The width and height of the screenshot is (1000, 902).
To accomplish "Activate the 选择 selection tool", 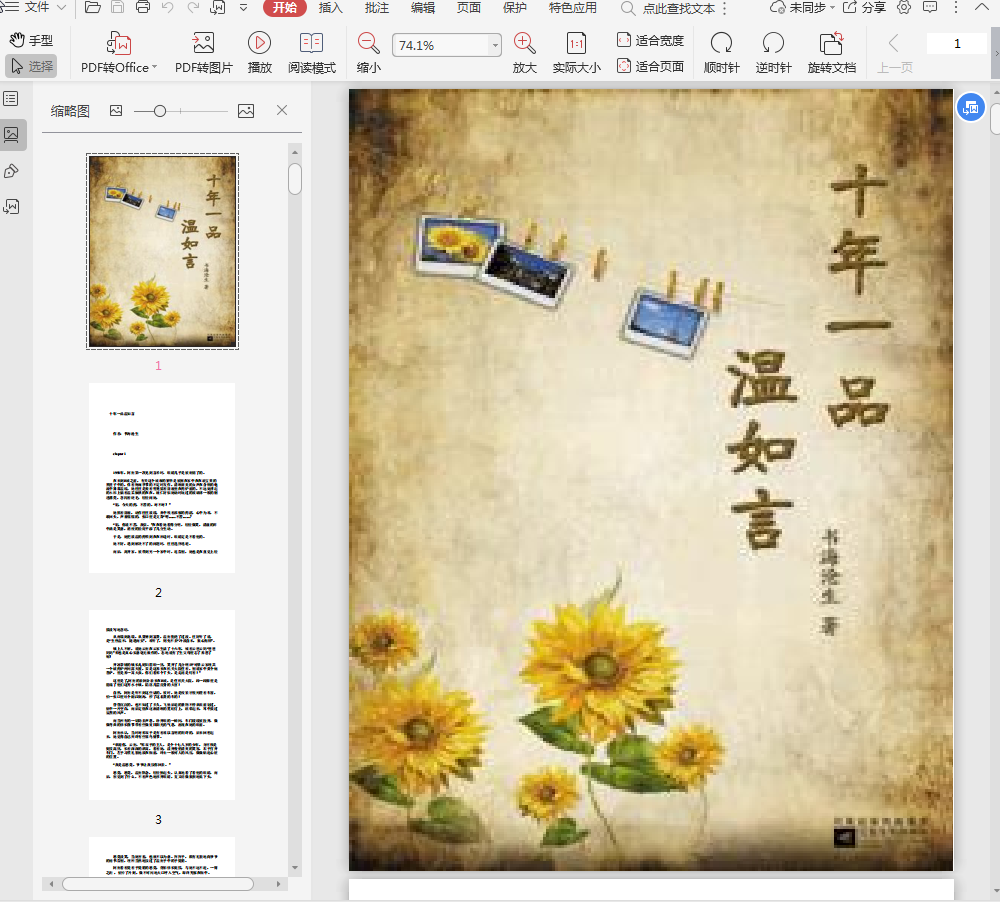I will (x=31, y=66).
